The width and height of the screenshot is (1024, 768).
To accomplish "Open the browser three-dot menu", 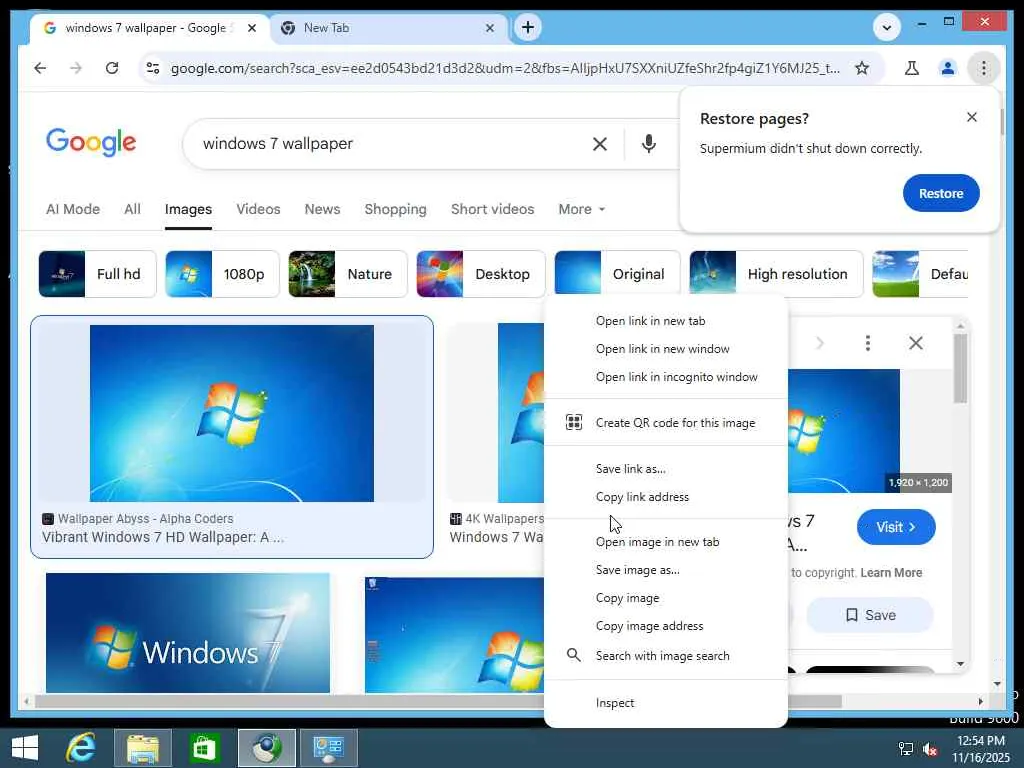I will (984, 68).
